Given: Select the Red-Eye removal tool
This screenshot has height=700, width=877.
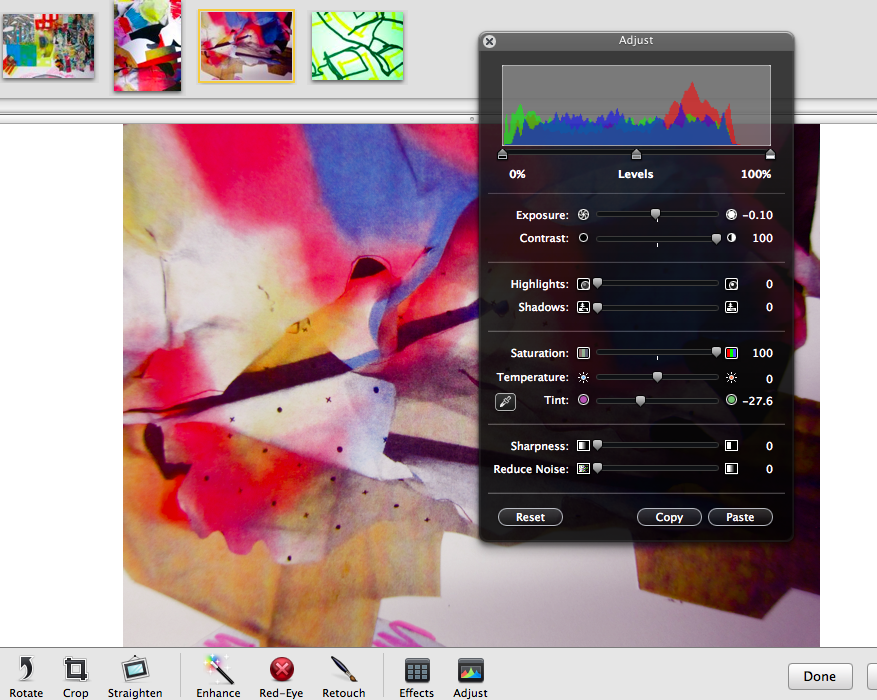Looking at the screenshot, I should tap(281, 670).
